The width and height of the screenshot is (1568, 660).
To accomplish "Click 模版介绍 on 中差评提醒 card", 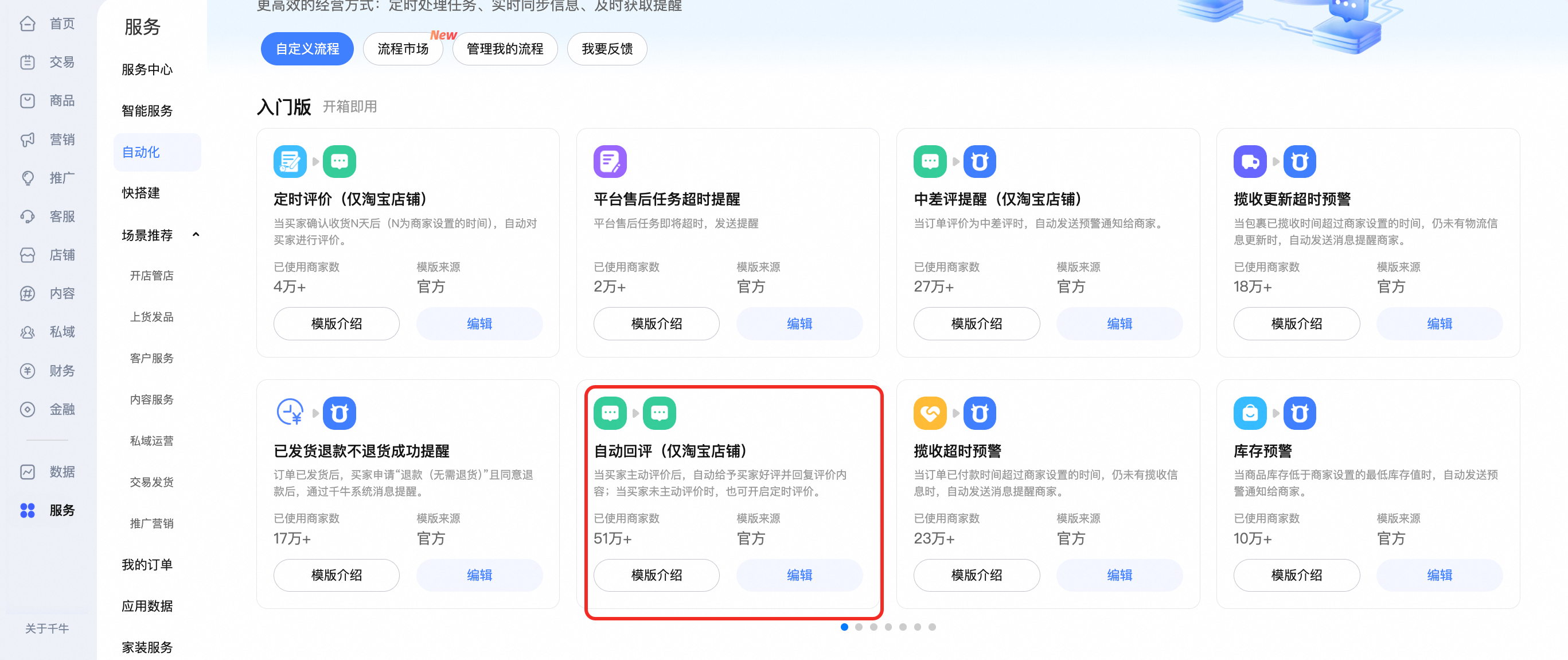I will point(976,324).
